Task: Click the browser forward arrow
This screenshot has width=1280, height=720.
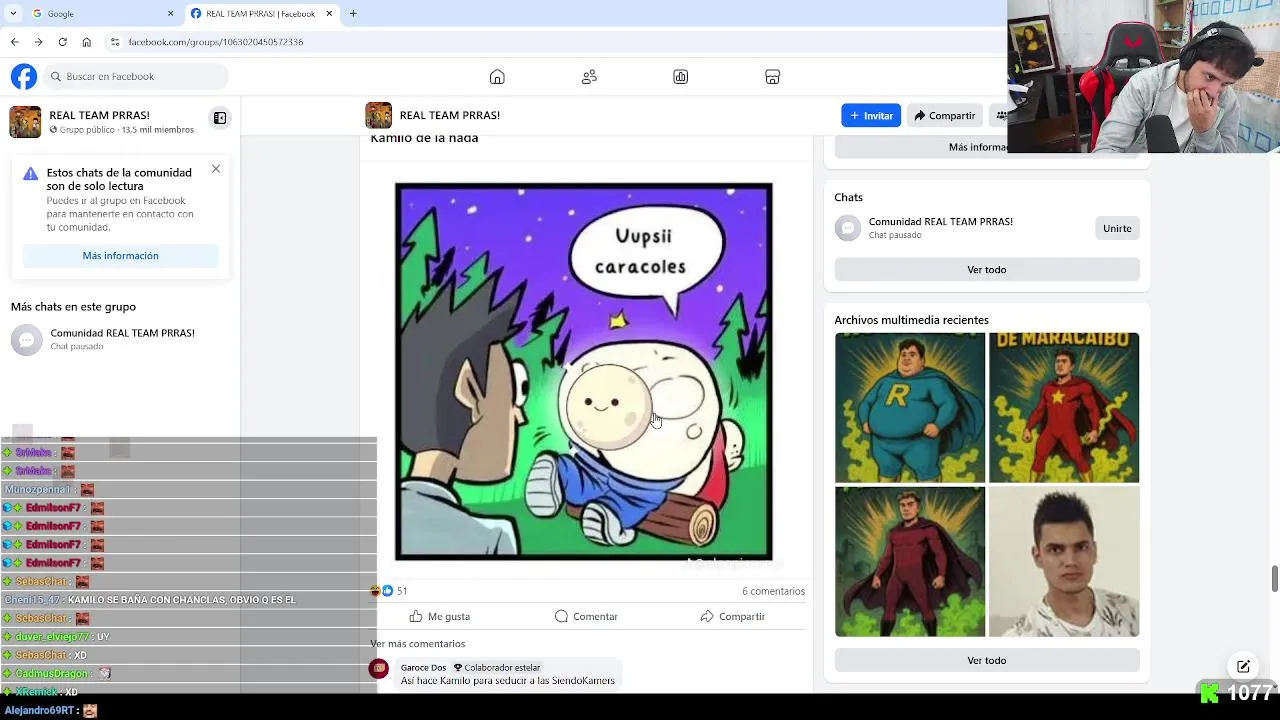Action: pos(38,42)
